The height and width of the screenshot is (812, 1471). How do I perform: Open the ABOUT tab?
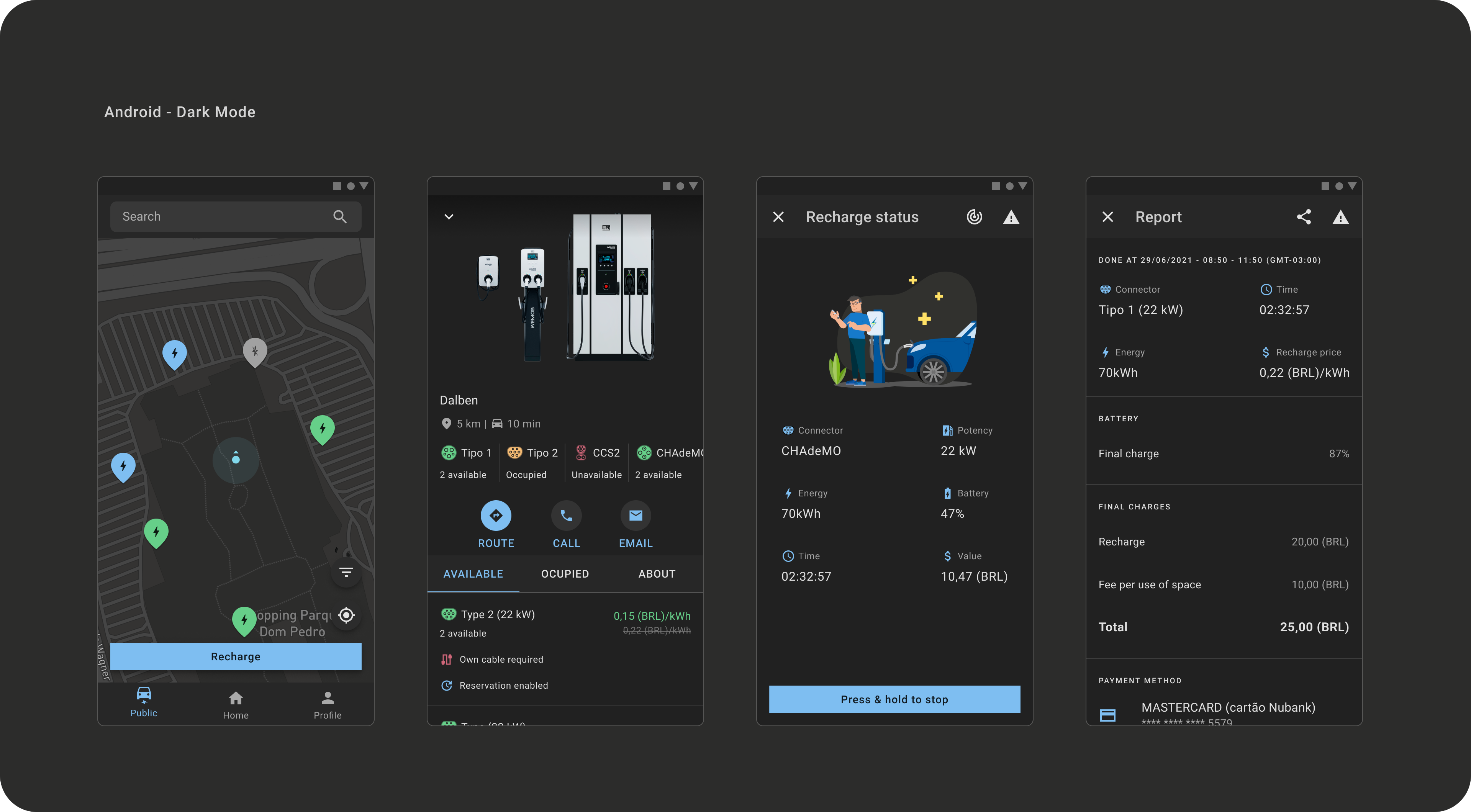pyautogui.click(x=657, y=574)
